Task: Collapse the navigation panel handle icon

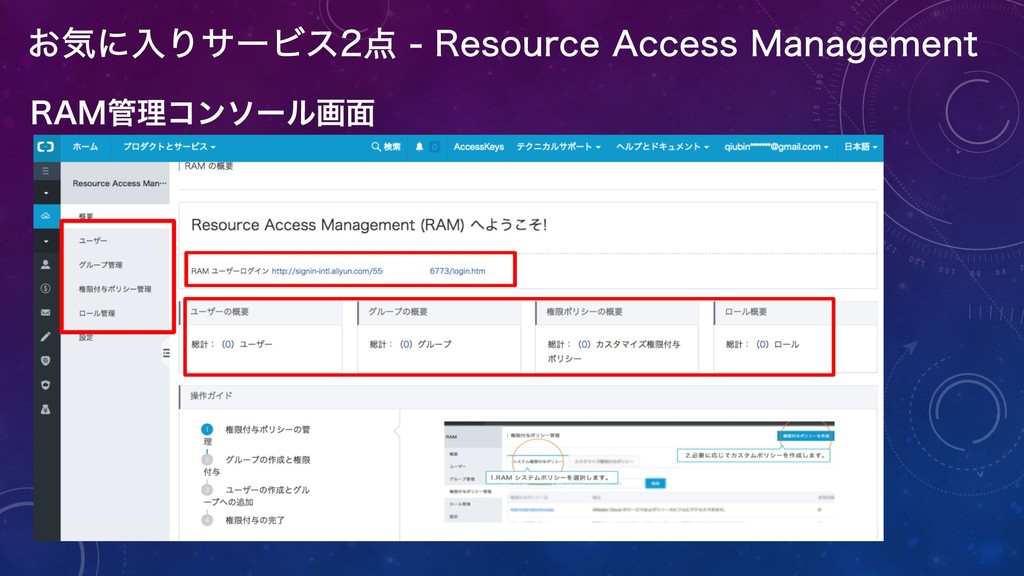Action: tap(167, 353)
